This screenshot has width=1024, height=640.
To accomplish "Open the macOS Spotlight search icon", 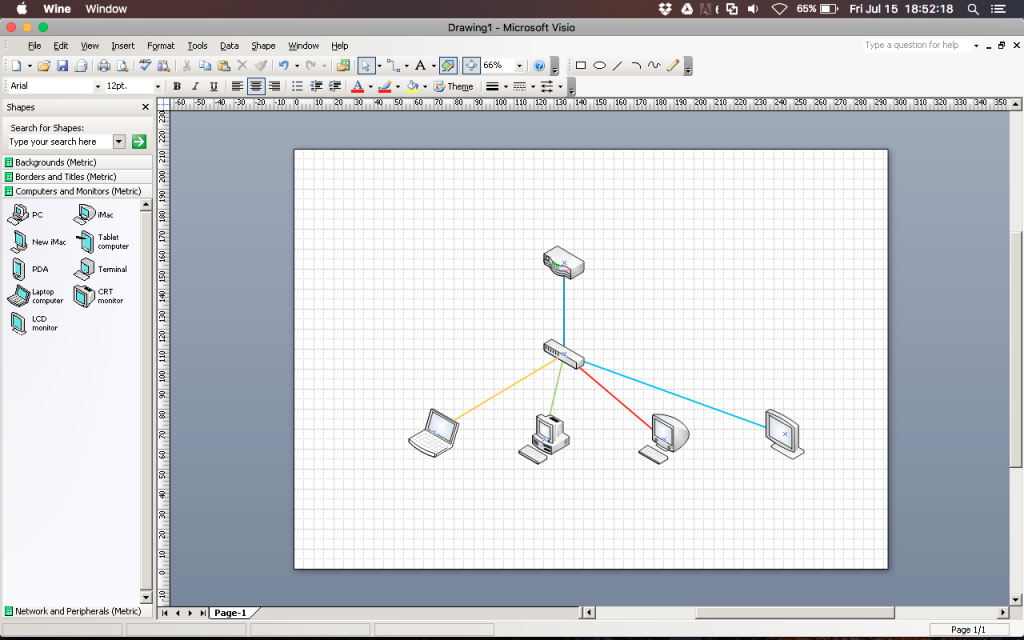I will point(973,9).
